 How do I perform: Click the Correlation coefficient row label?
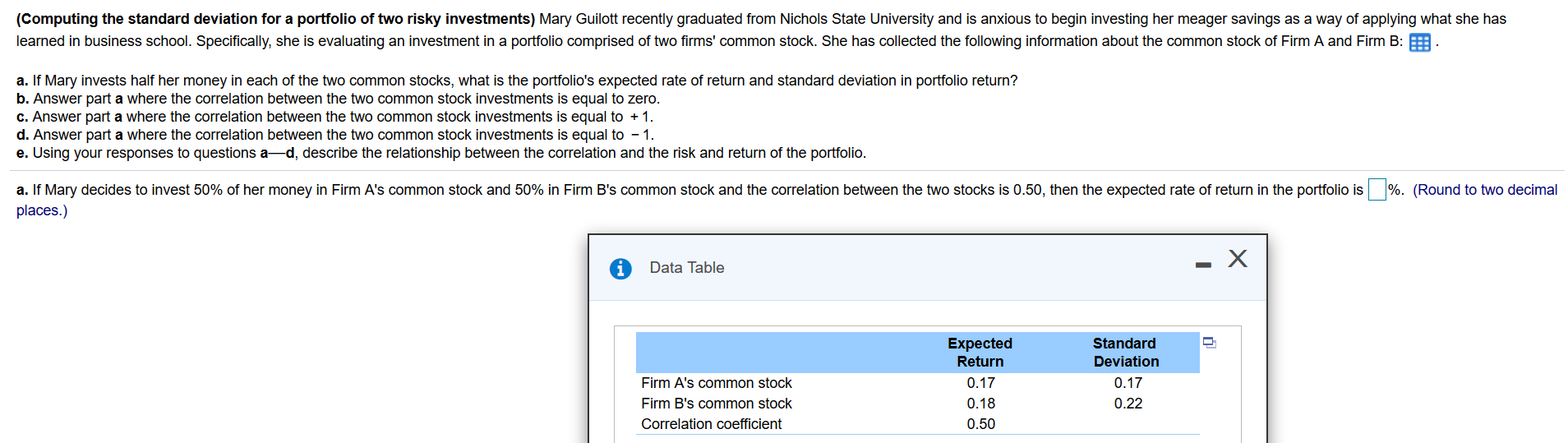pos(711,424)
